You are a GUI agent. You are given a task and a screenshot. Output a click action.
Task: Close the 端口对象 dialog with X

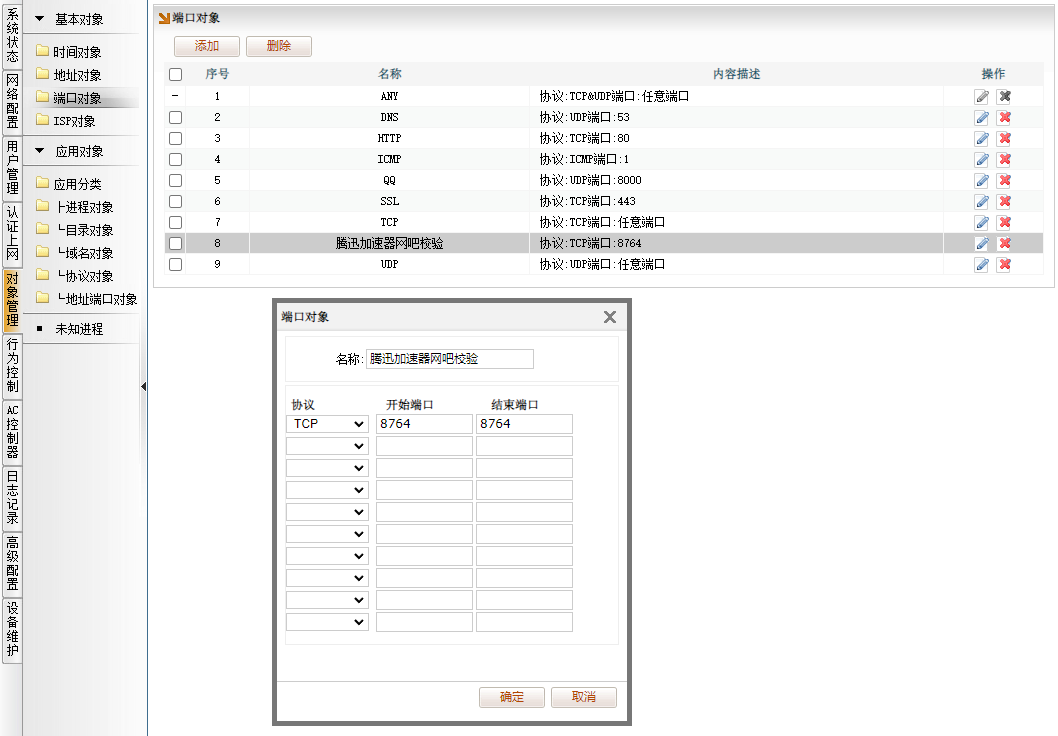(609, 317)
